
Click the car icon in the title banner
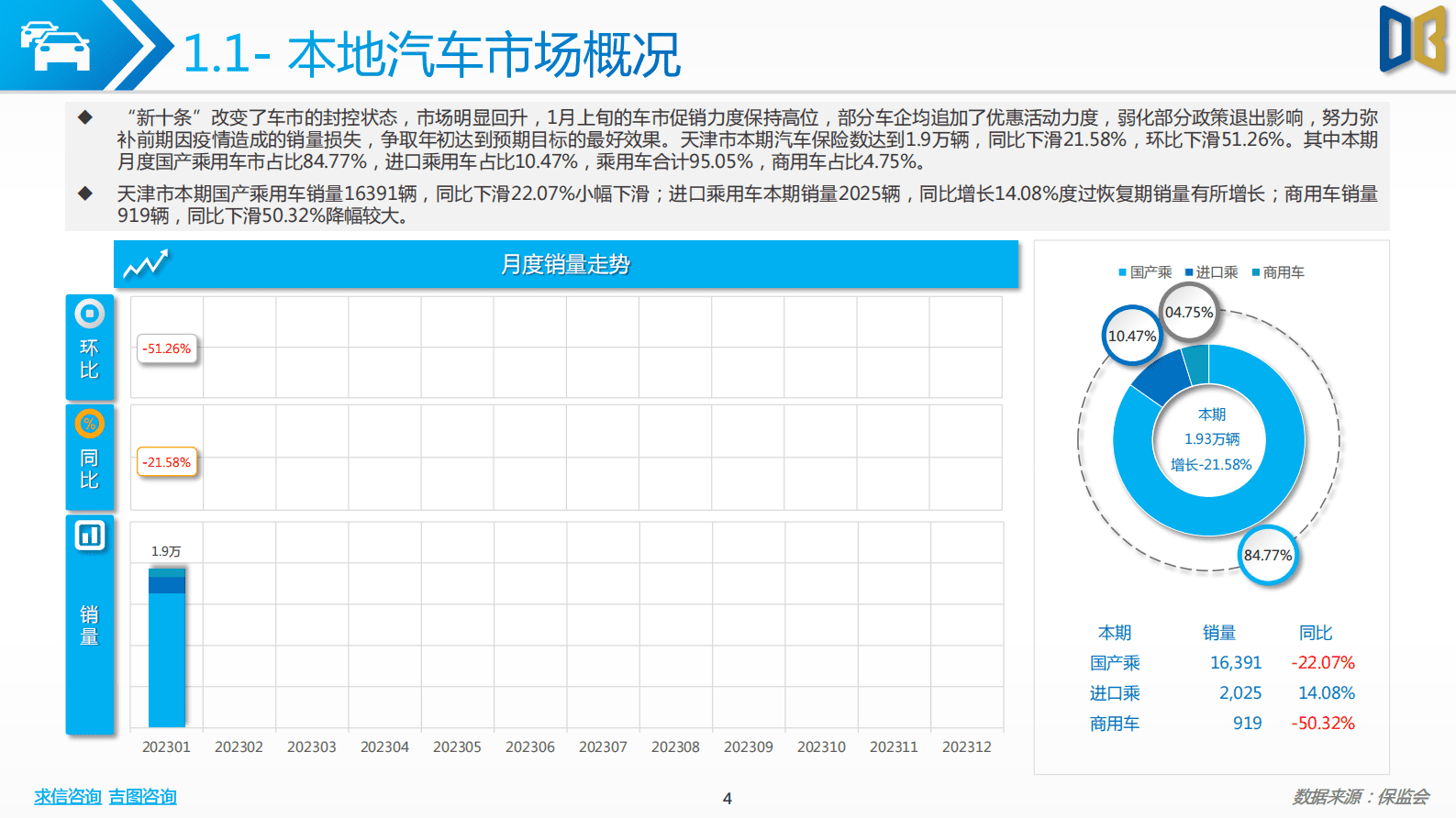55,46
